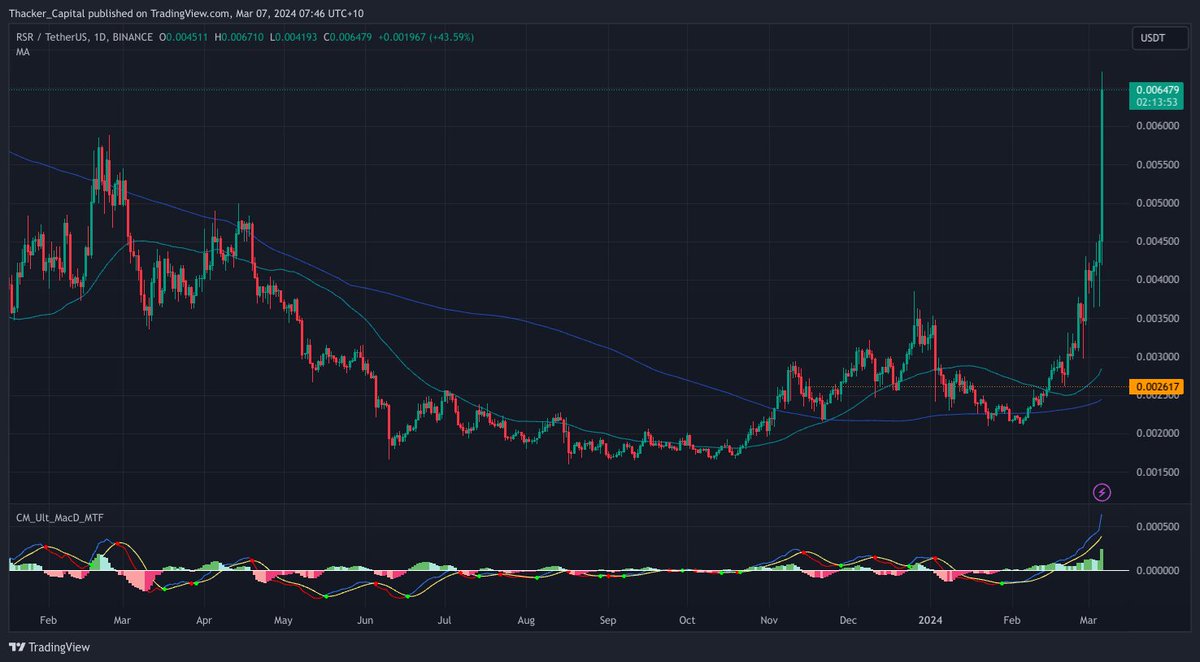Click the countdown timer under the price label
This screenshot has height=662, width=1200.
pyautogui.click(x=1155, y=100)
